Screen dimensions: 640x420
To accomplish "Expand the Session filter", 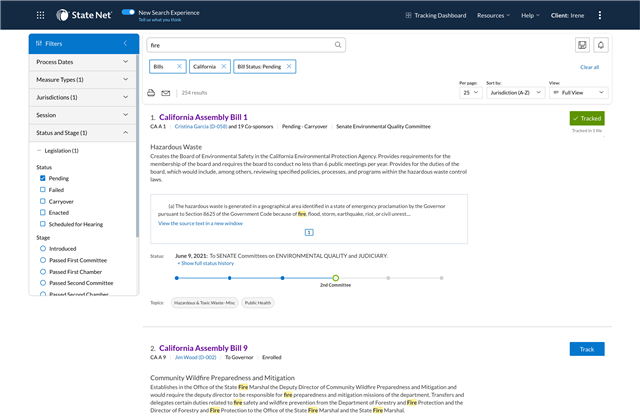I will tap(82, 115).
